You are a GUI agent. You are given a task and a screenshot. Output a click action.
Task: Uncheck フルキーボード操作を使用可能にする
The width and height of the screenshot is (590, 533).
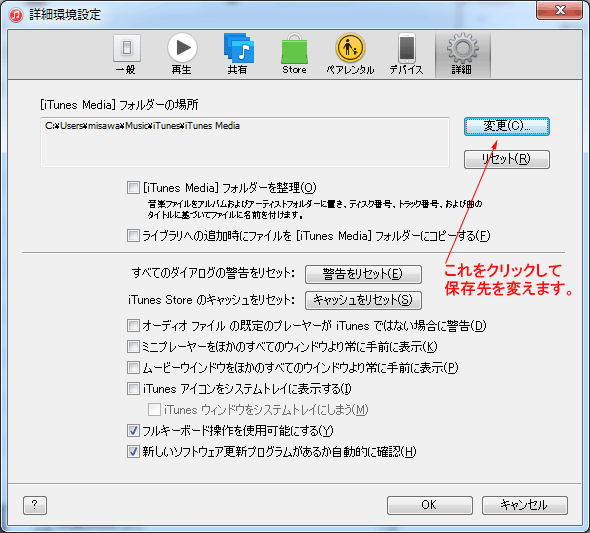point(133,430)
